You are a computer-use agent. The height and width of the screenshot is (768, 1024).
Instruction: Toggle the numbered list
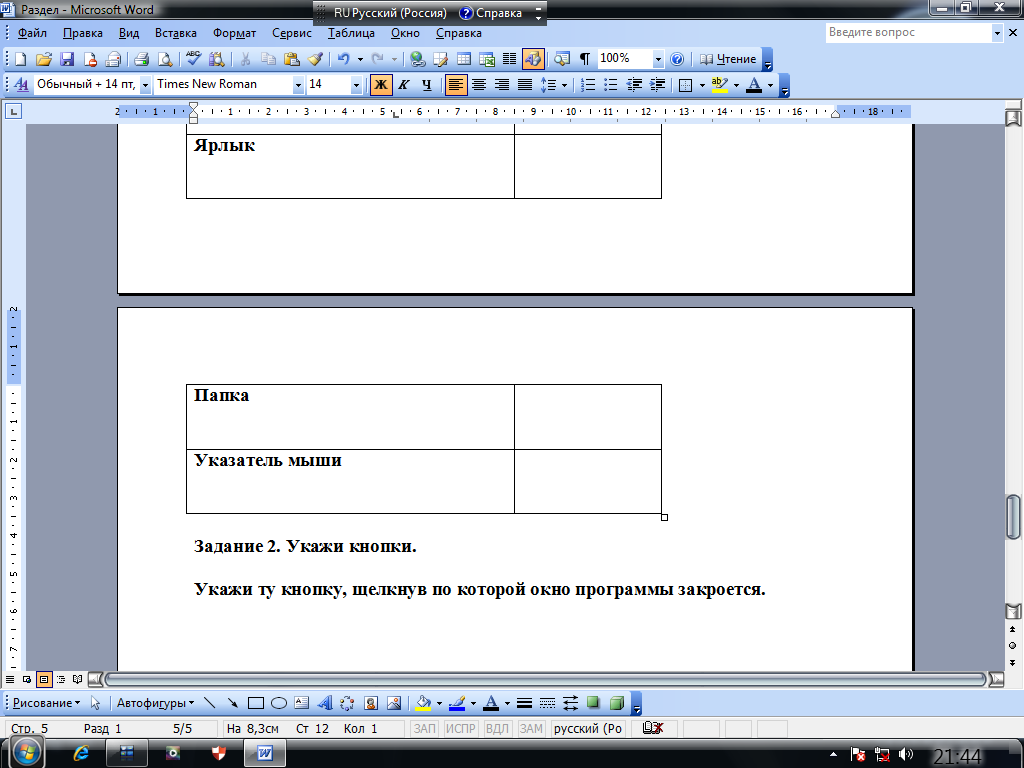tap(588, 84)
